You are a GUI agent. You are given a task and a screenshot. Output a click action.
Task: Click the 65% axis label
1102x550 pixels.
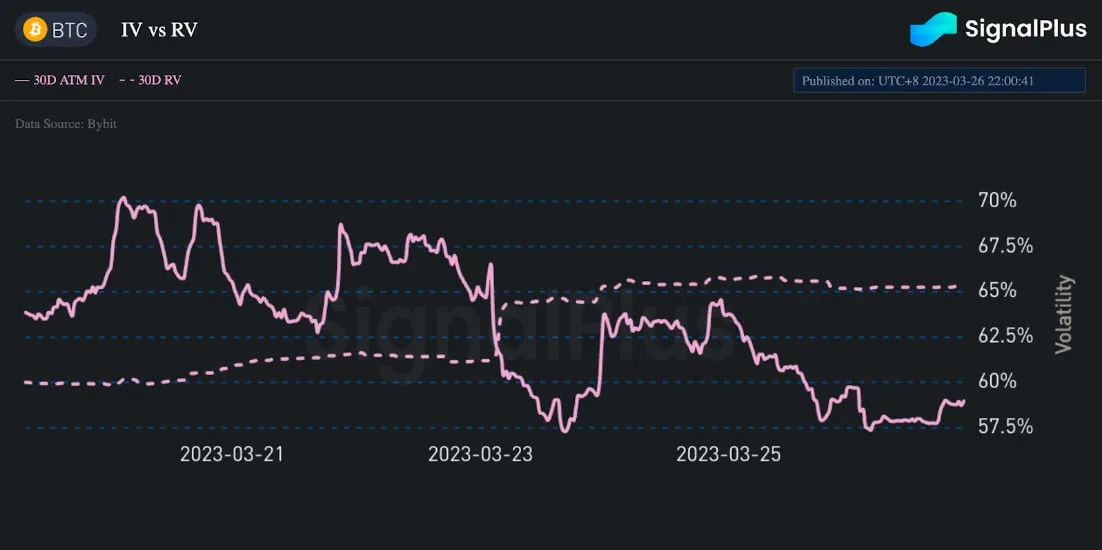(x=997, y=291)
